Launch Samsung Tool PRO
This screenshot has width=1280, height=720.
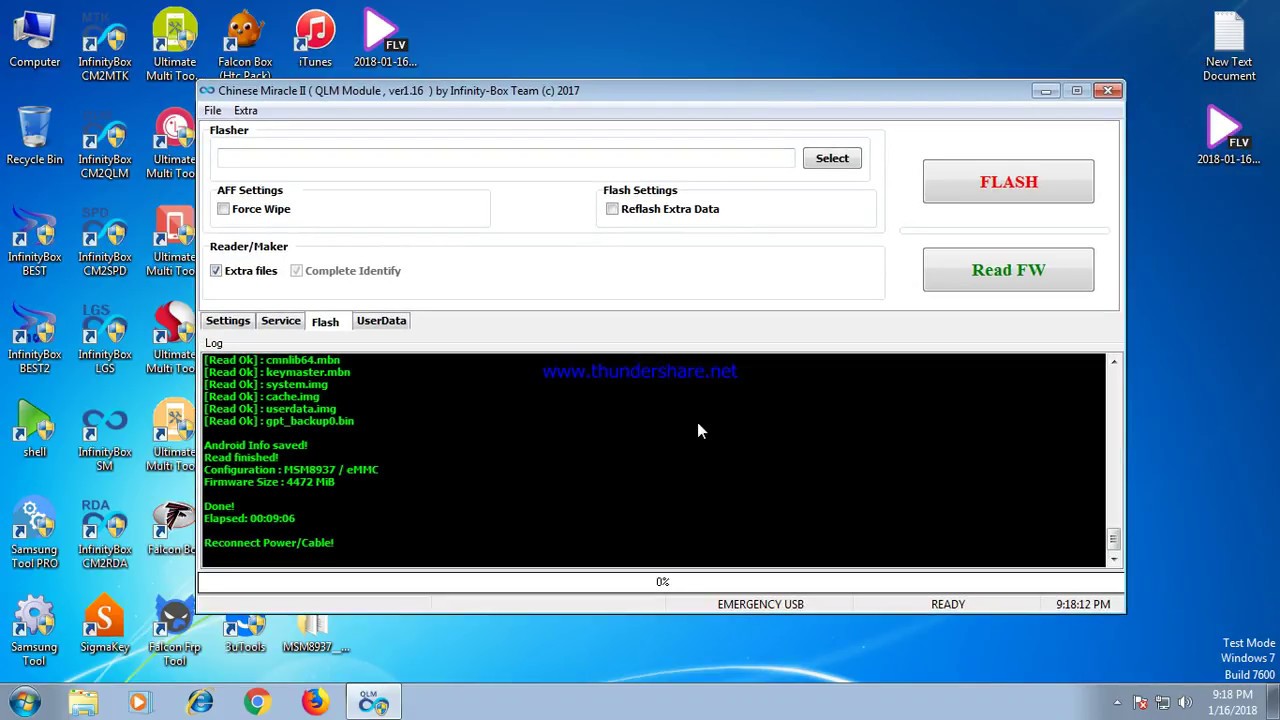pyautogui.click(x=35, y=535)
